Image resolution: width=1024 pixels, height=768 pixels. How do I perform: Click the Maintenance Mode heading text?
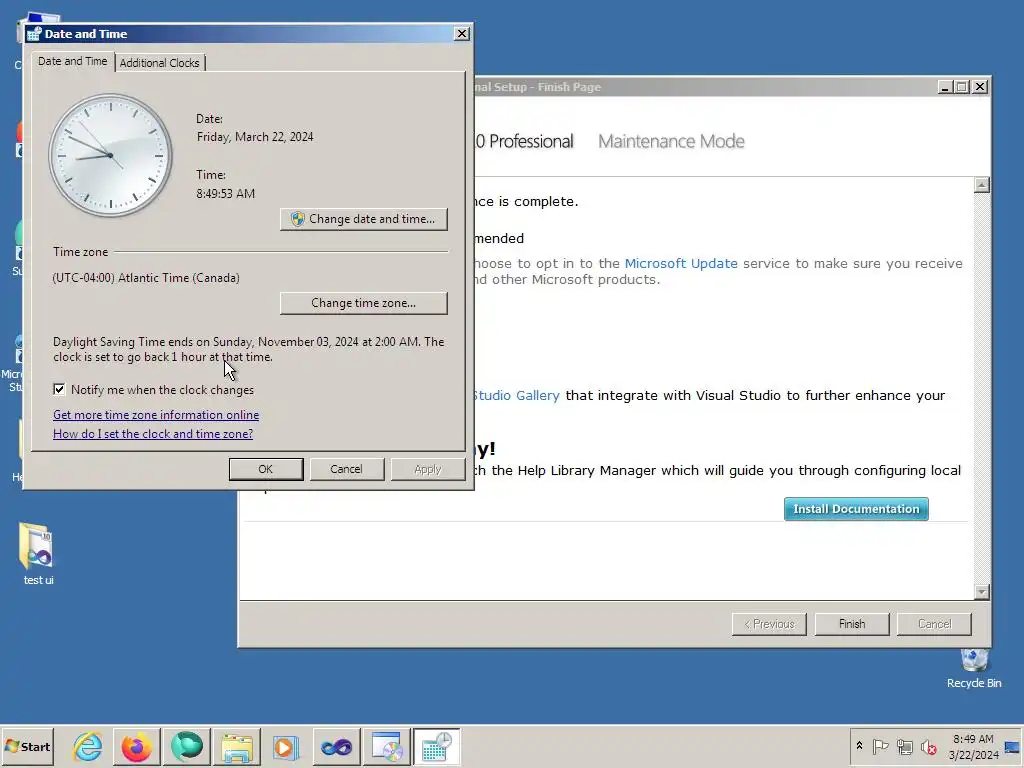click(x=671, y=141)
